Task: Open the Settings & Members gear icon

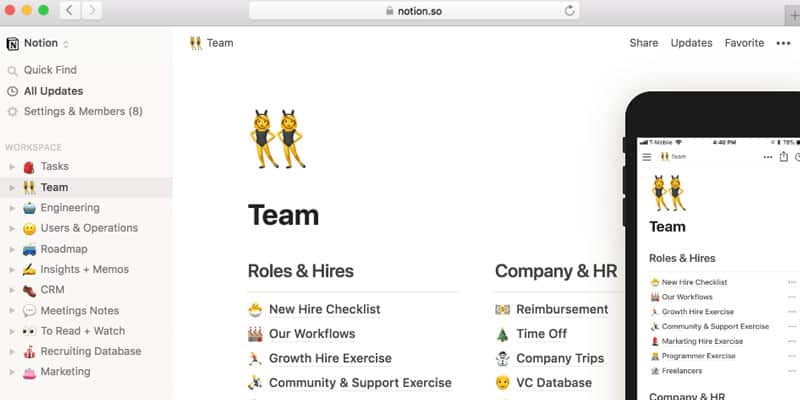Action: (x=12, y=112)
